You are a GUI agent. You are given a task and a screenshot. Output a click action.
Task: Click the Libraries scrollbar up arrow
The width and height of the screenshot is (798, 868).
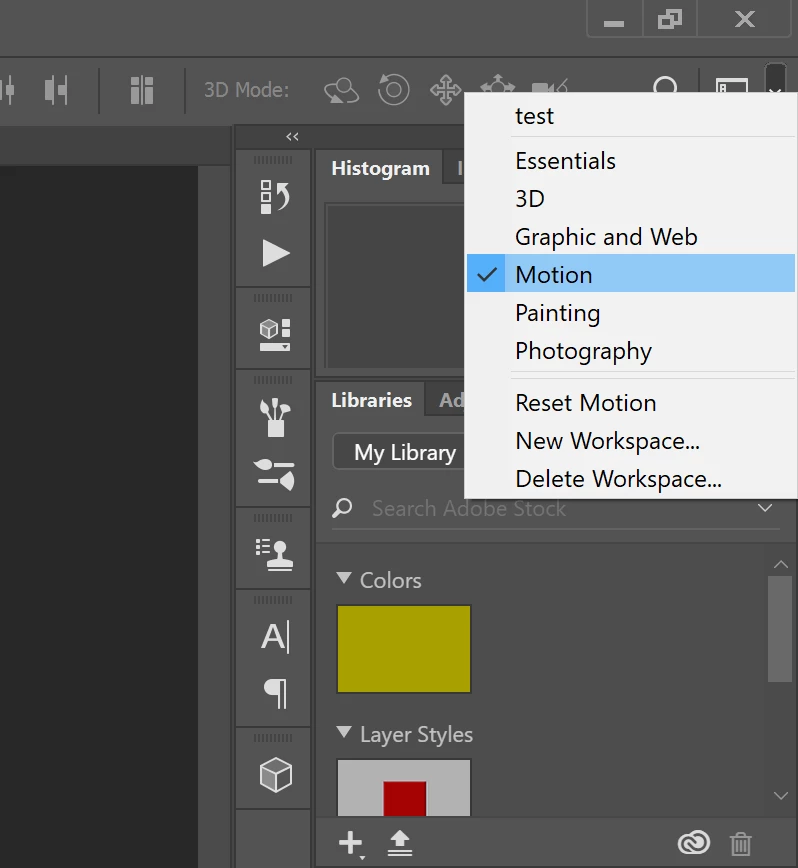[x=780, y=564]
